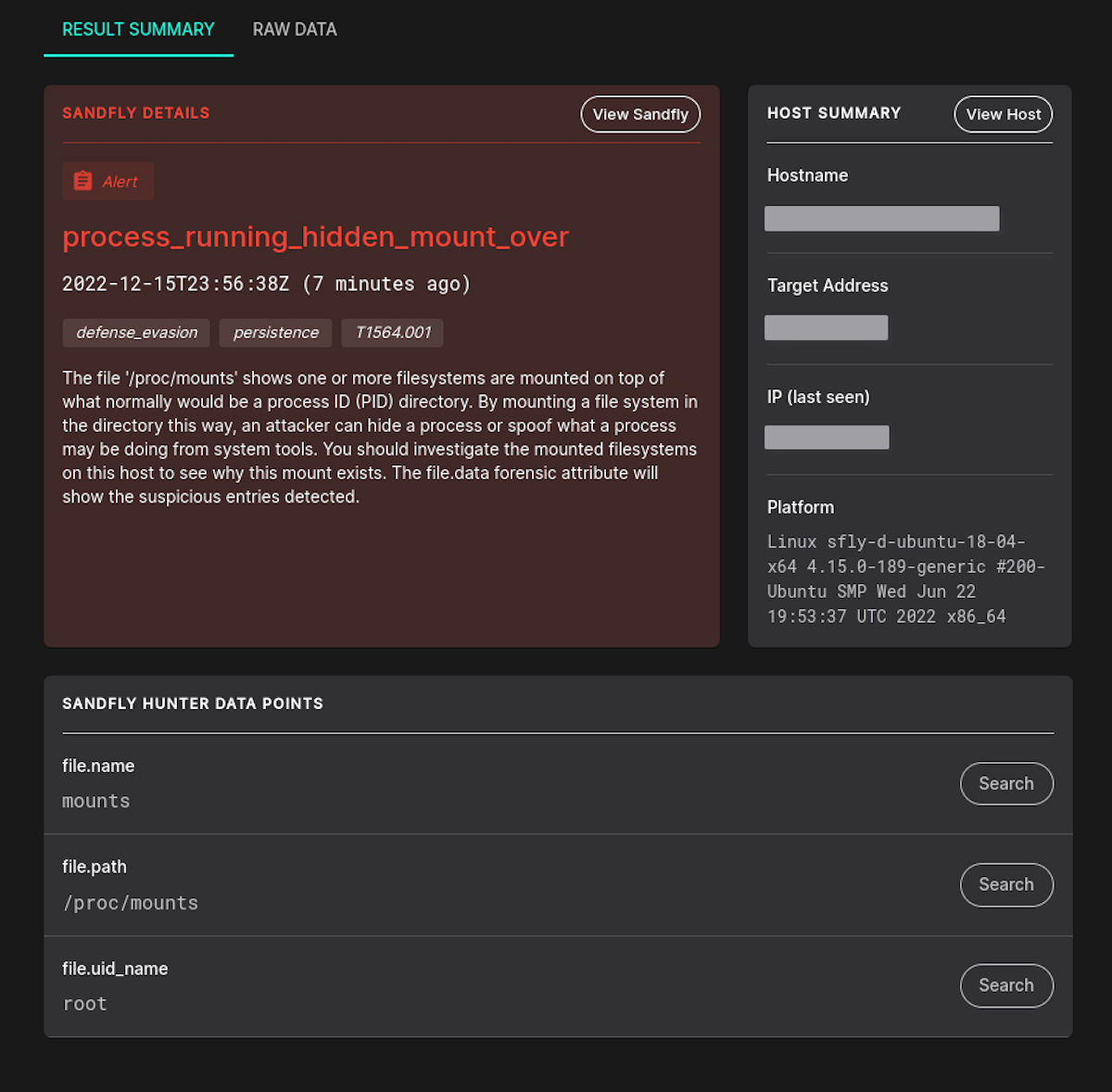Open the T1564.001 technique tag
Image resolution: width=1112 pixels, height=1092 pixels.
point(392,333)
